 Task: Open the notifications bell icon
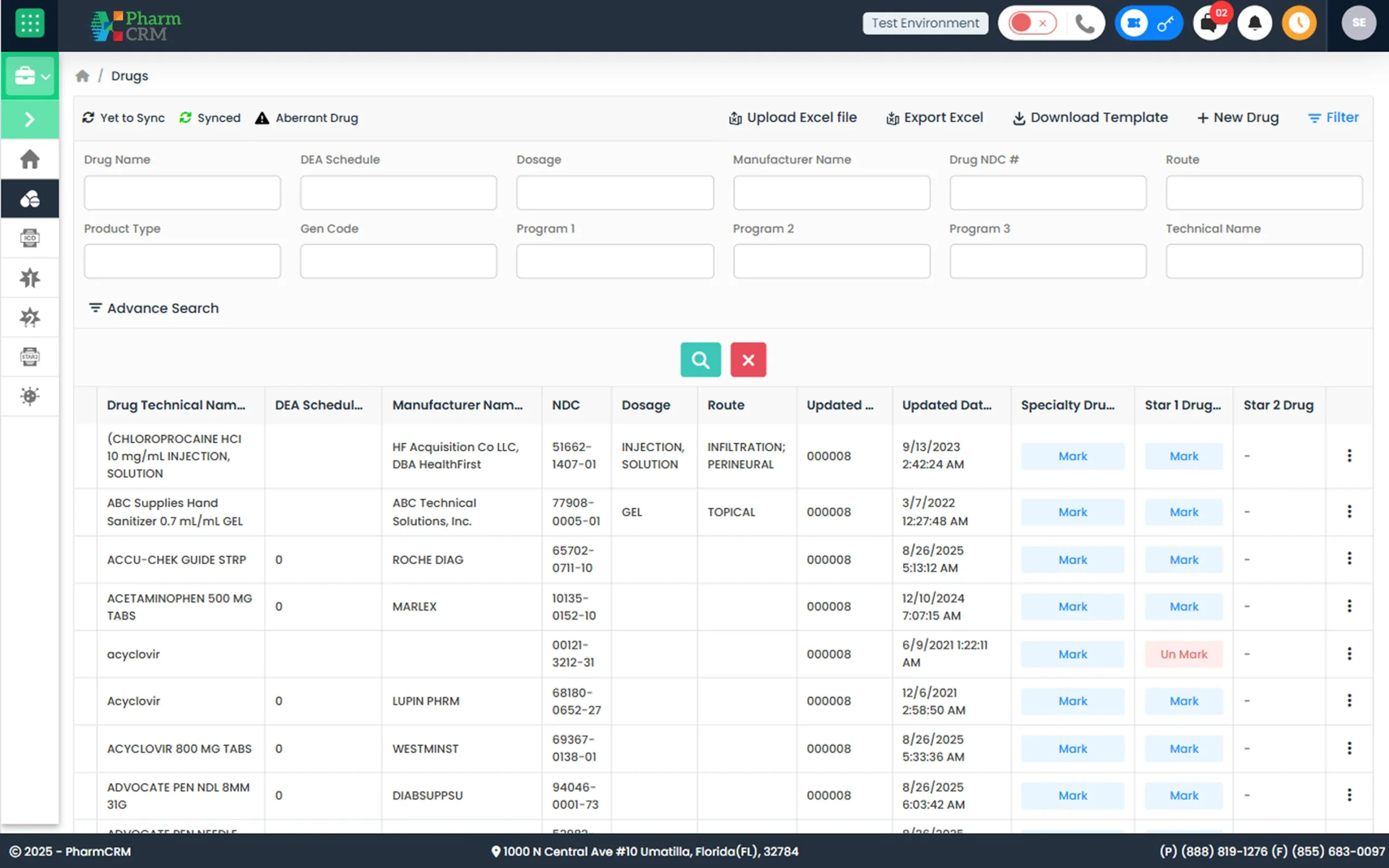coord(1254,23)
